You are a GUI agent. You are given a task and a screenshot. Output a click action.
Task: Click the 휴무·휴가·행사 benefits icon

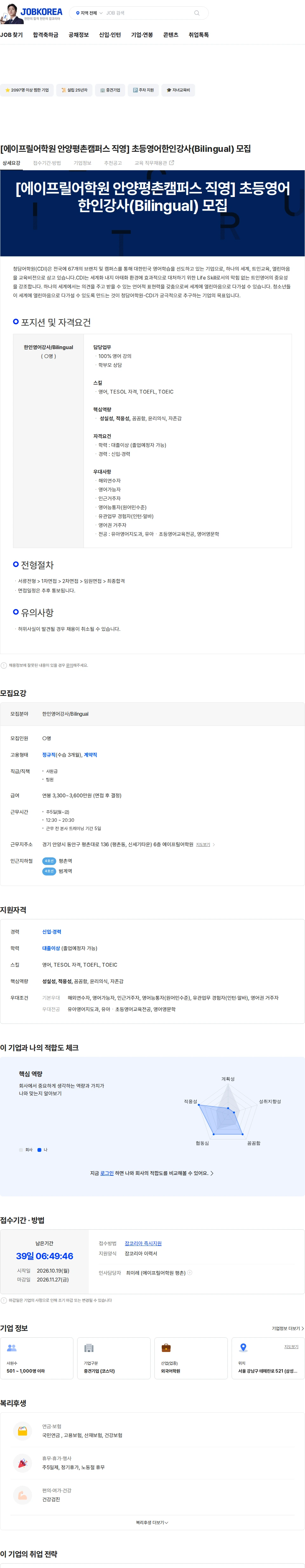click(x=23, y=1463)
